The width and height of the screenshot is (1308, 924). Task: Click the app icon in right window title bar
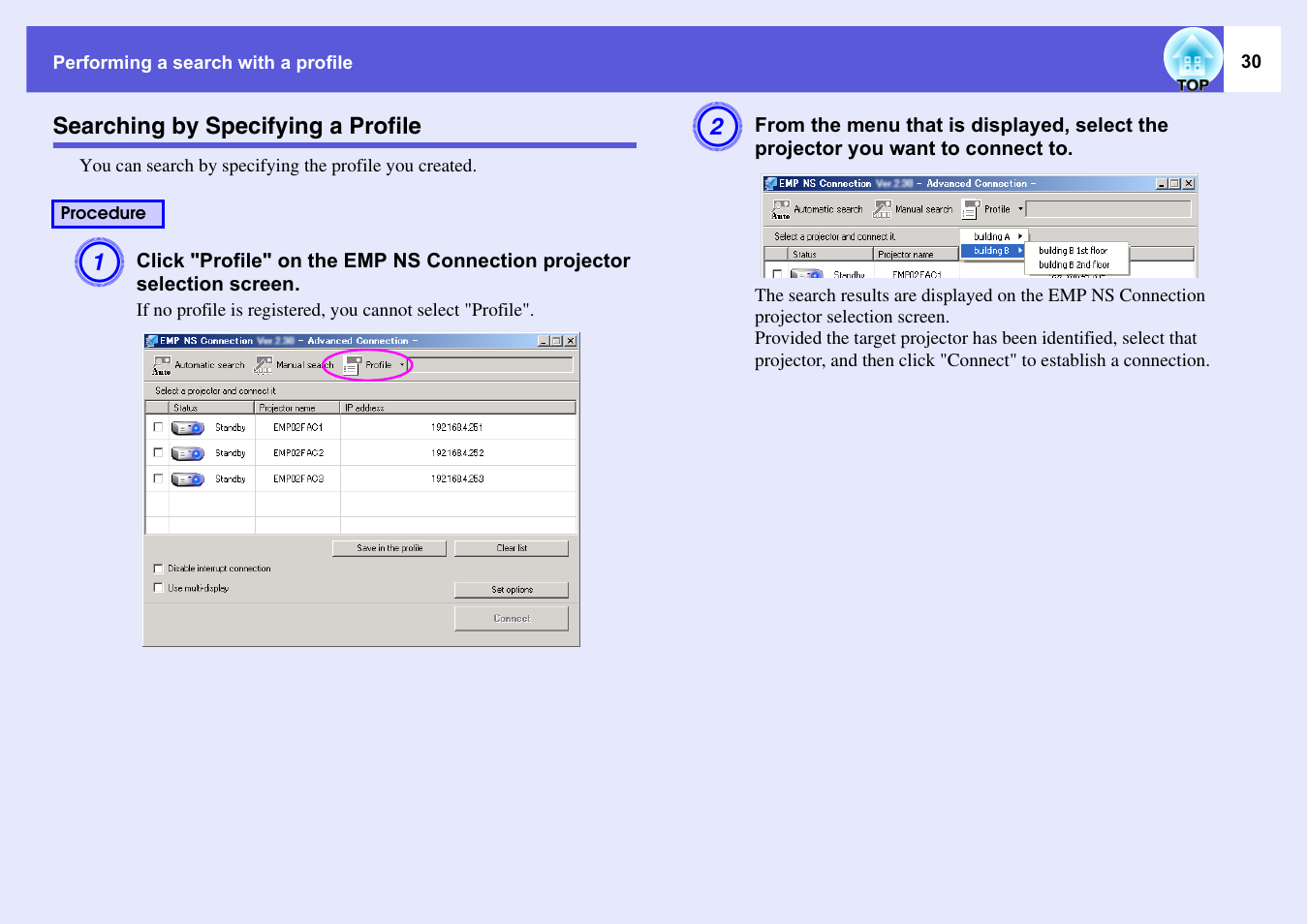click(770, 183)
